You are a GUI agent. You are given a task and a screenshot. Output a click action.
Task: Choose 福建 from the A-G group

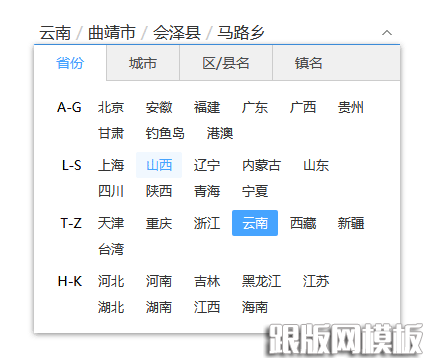point(207,107)
